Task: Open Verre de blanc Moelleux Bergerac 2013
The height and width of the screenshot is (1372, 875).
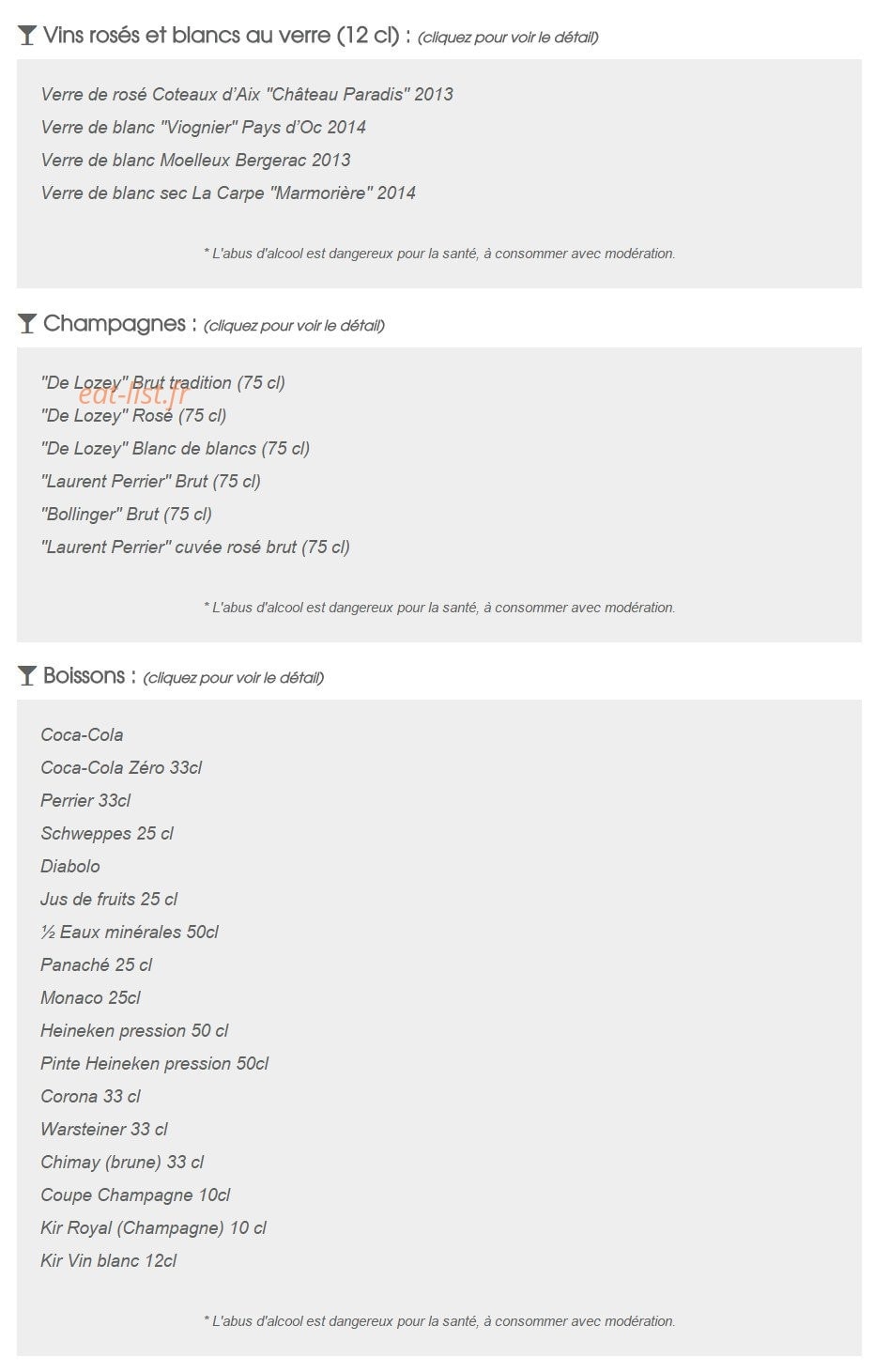Action: (x=195, y=160)
